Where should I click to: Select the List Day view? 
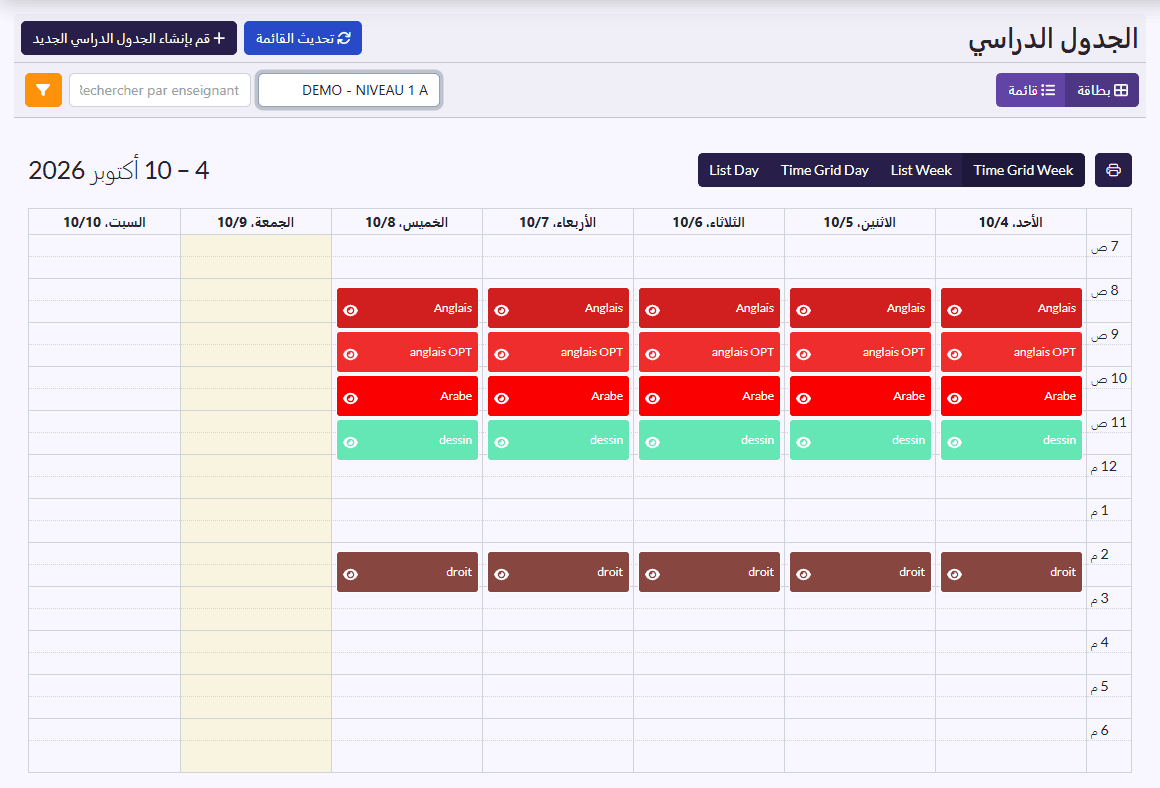point(733,170)
